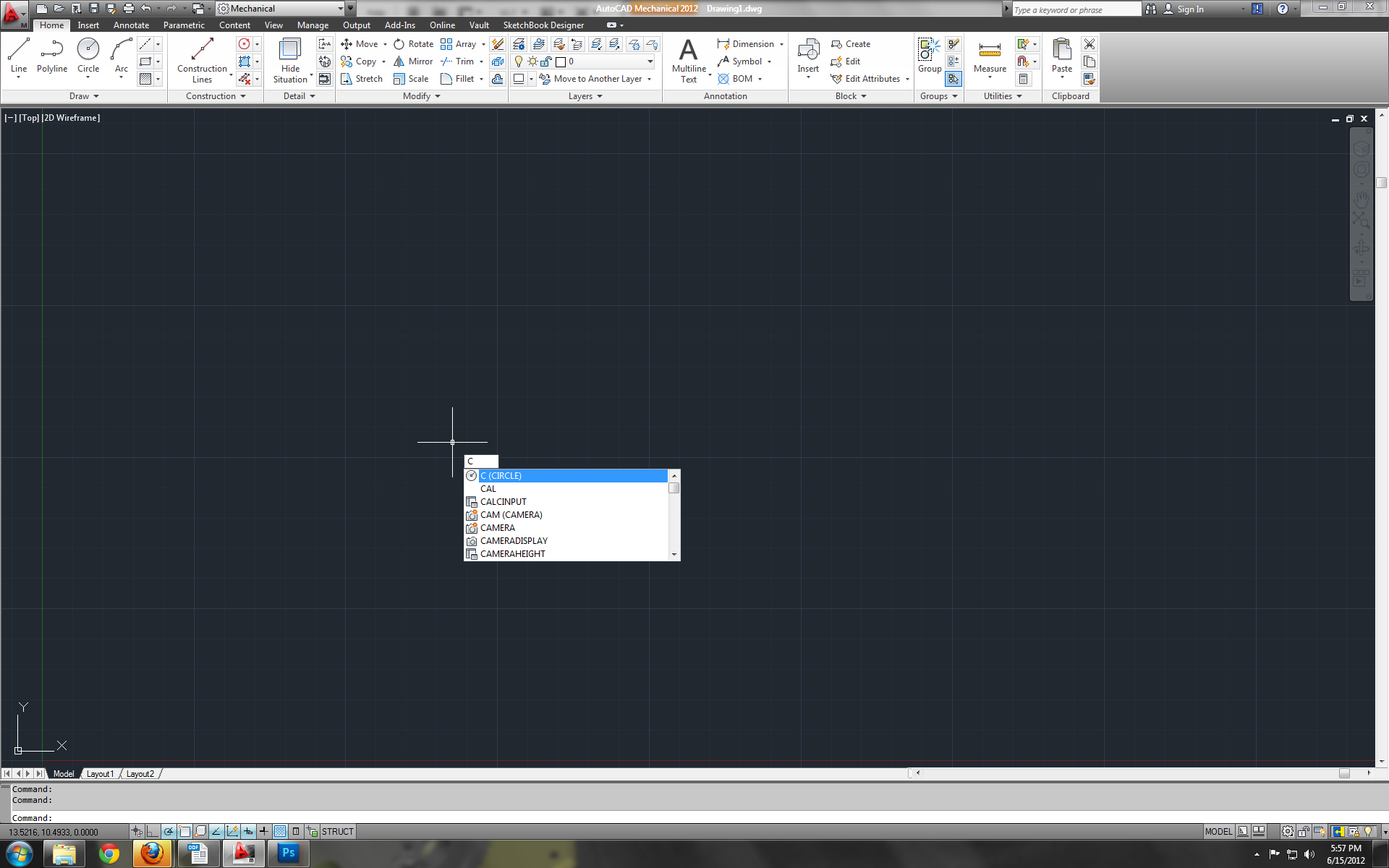Click the Output ribbon tab
The image size is (1389, 868).
tap(356, 25)
